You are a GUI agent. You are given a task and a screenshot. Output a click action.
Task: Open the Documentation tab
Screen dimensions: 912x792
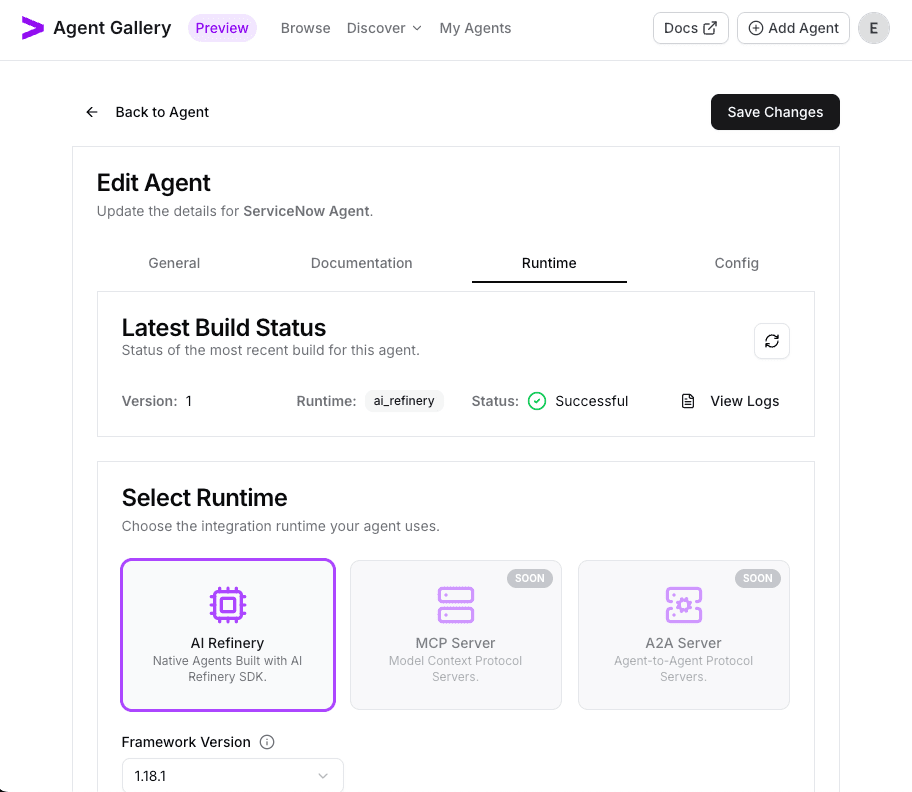coord(362,263)
